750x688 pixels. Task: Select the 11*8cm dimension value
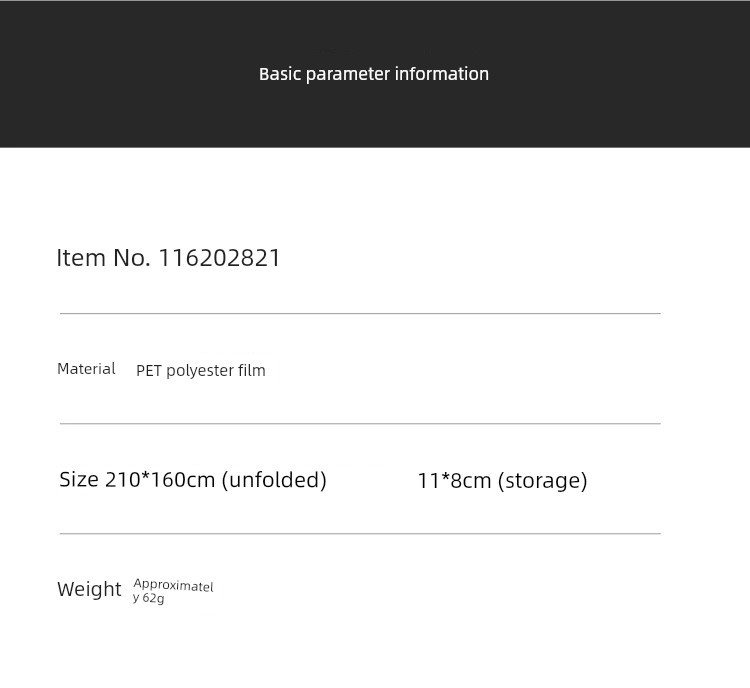point(454,481)
